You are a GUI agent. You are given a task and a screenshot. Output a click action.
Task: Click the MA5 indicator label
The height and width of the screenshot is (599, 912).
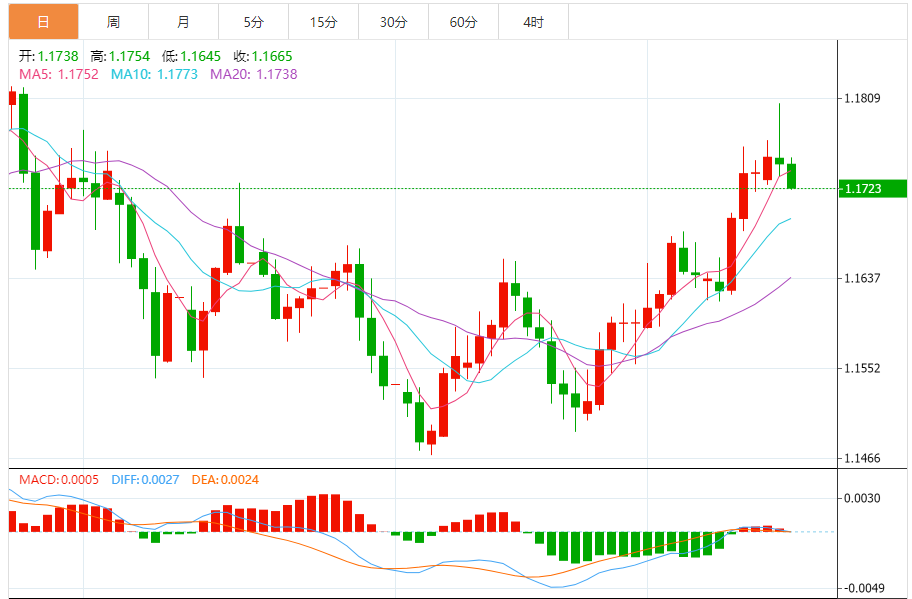(x=58, y=74)
